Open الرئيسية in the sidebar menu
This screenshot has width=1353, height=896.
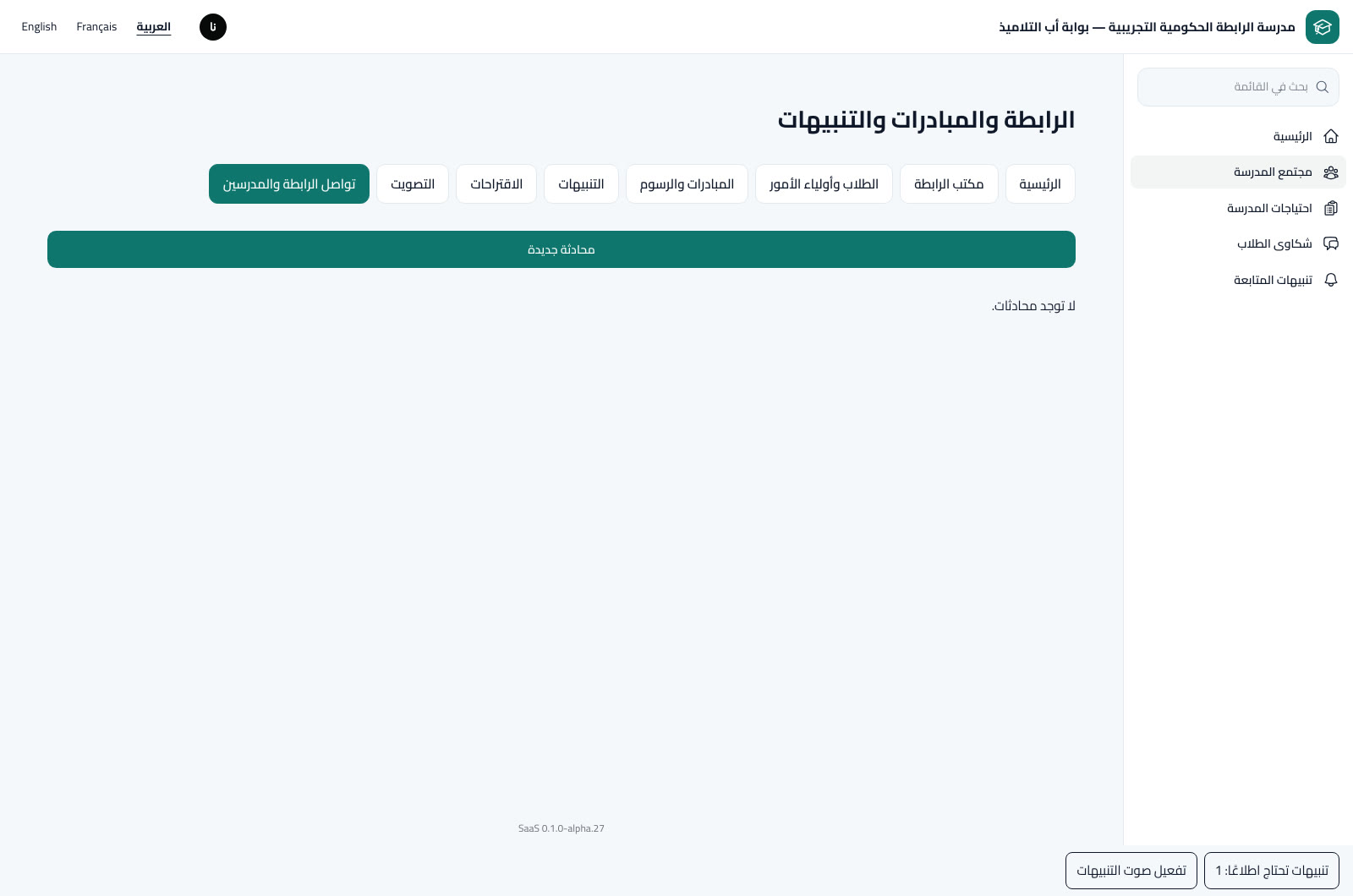point(1238,136)
